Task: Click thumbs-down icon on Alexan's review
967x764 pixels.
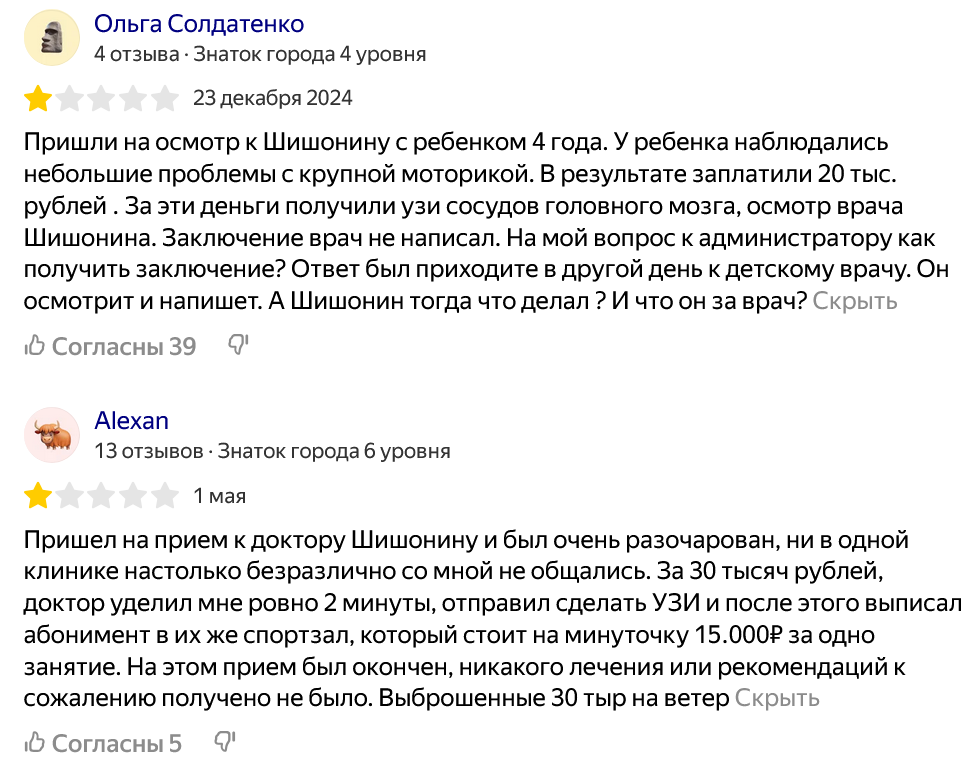Action: click(224, 741)
